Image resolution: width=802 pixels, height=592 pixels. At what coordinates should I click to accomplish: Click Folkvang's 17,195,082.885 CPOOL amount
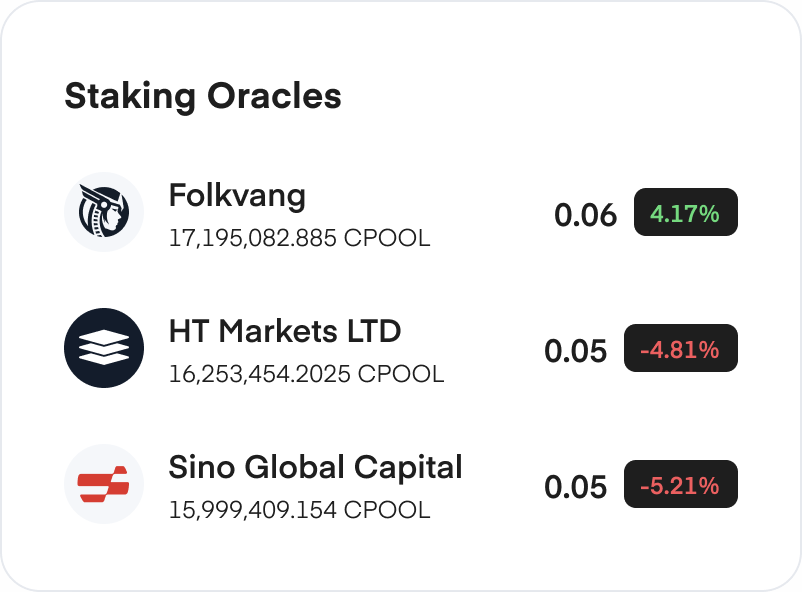(299, 239)
